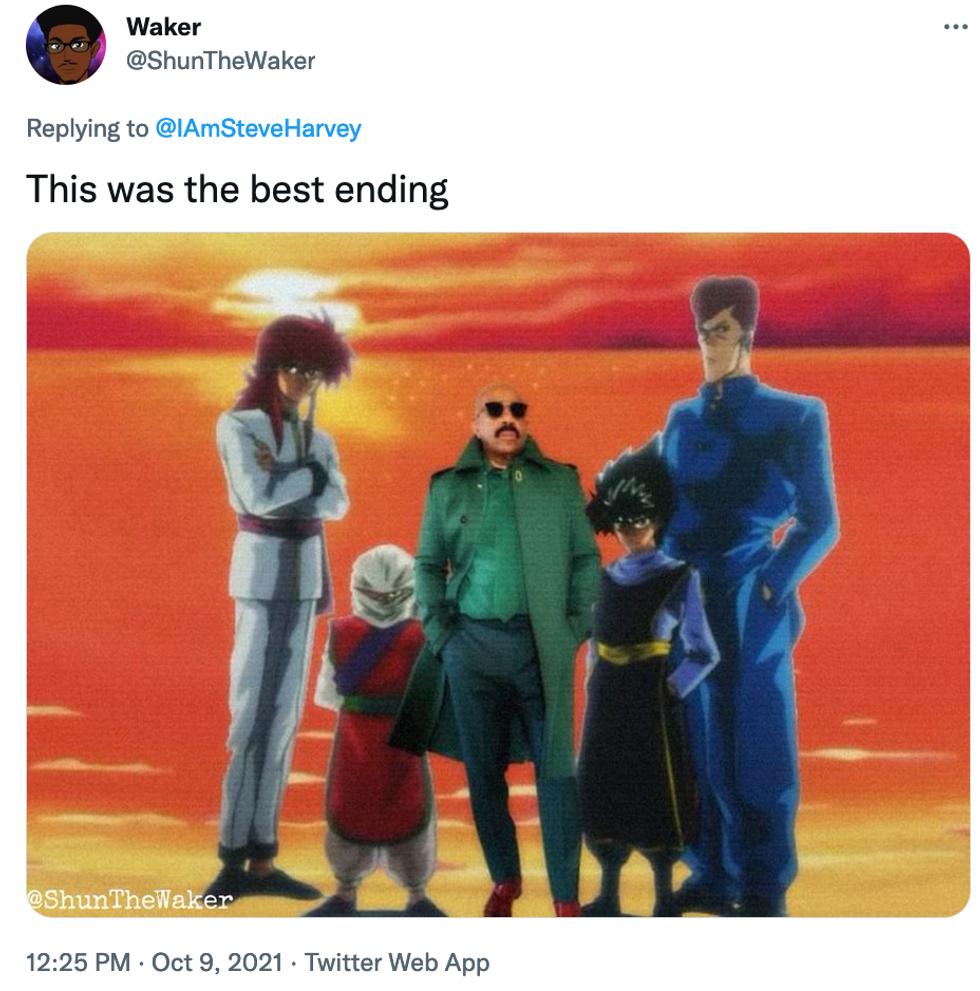Open the three-dot more options menu

coord(955,27)
